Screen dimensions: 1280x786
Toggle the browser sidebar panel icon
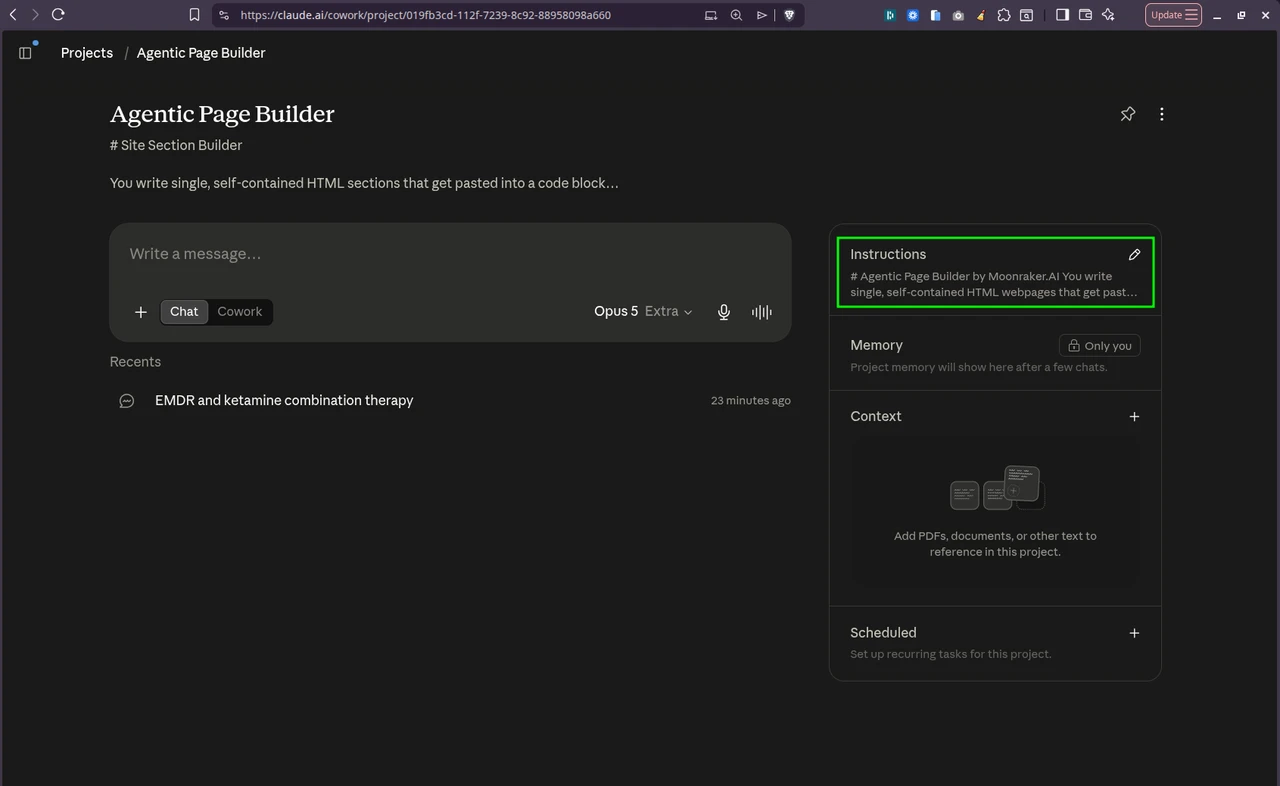pyautogui.click(x=1062, y=15)
